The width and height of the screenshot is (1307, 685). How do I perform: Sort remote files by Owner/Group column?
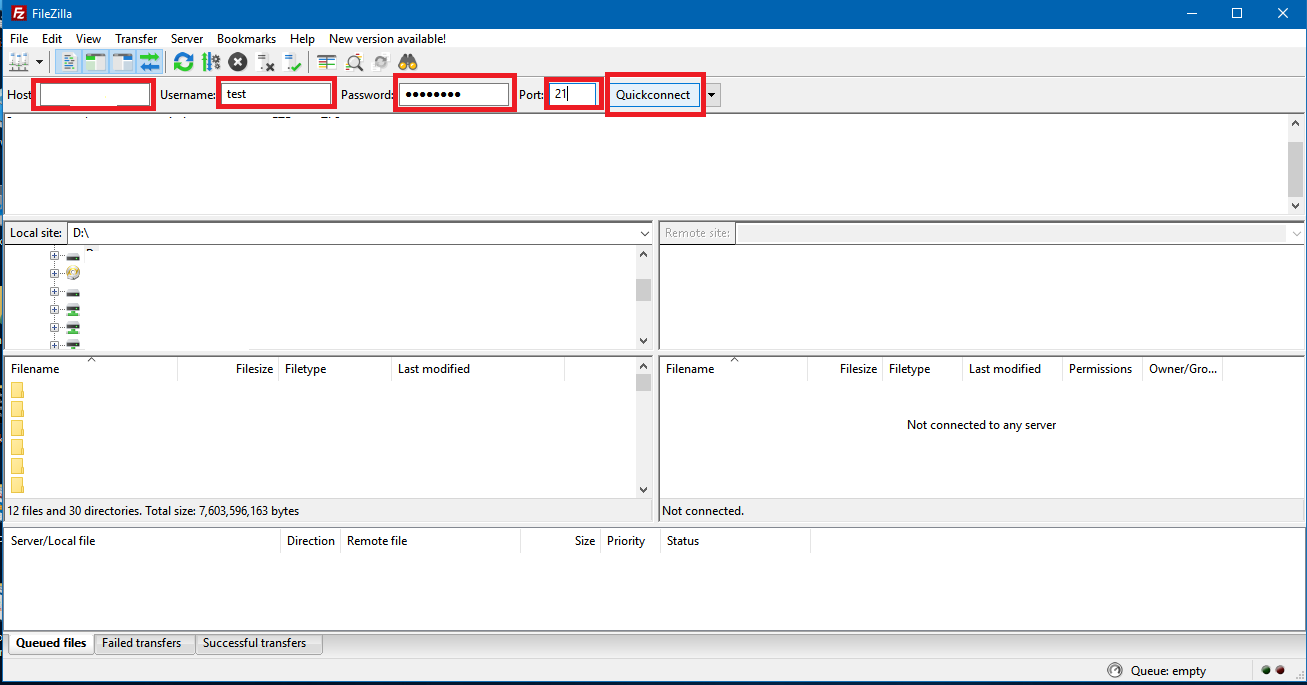1183,369
